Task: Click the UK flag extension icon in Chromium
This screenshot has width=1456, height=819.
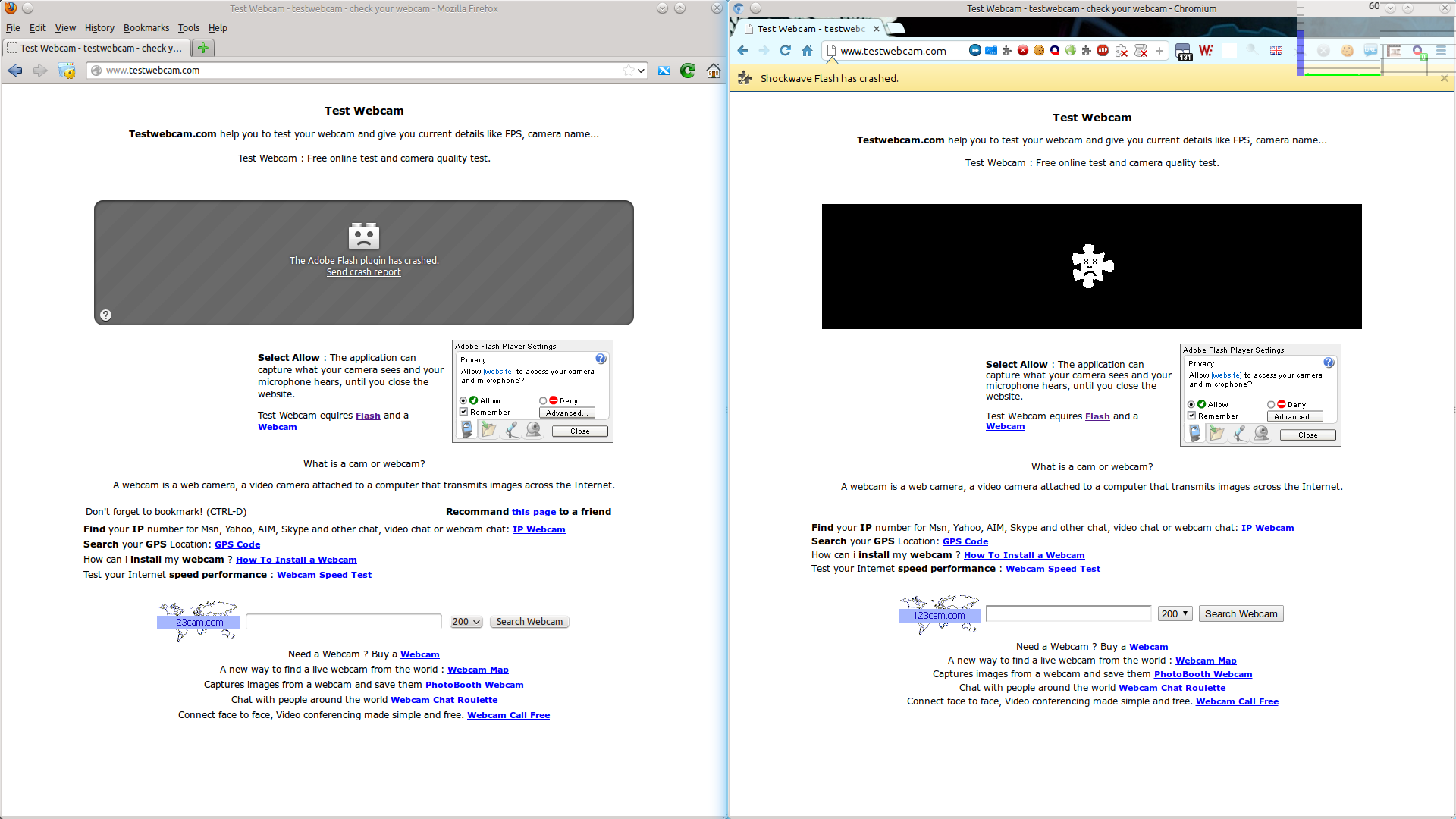Action: (x=1276, y=51)
